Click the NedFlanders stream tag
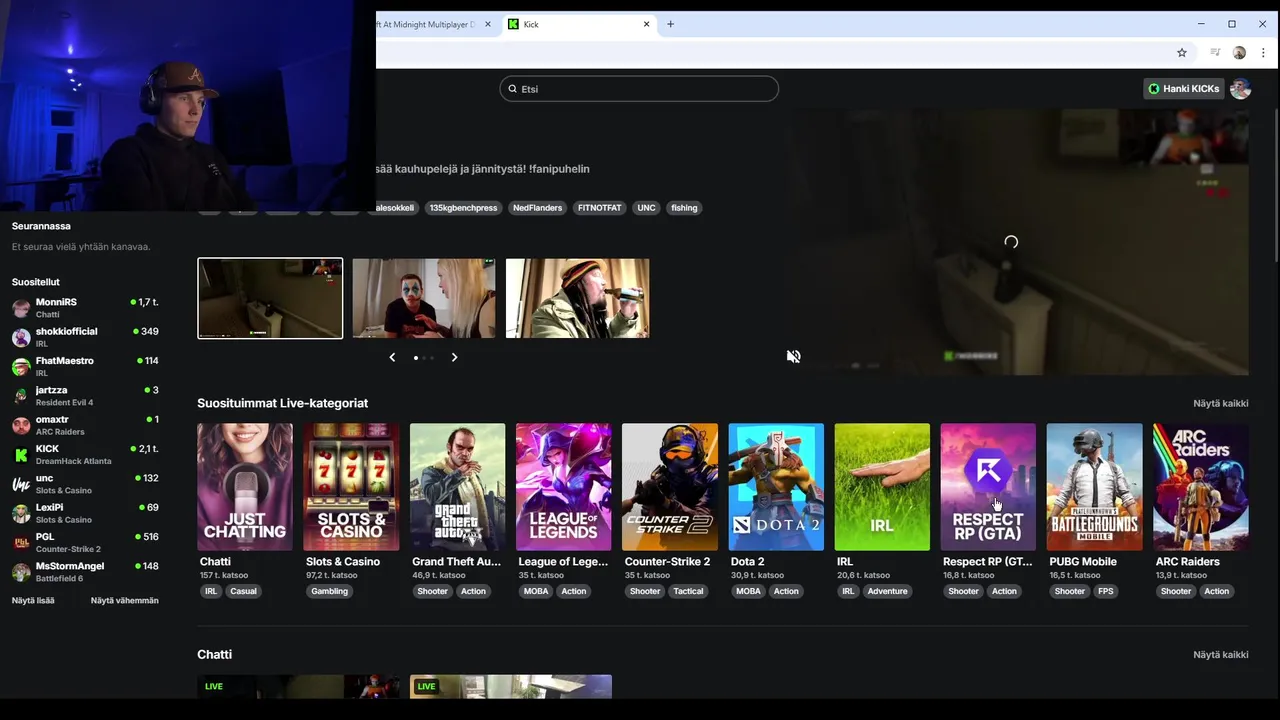 pyautogui.click(x=537, y=208)
